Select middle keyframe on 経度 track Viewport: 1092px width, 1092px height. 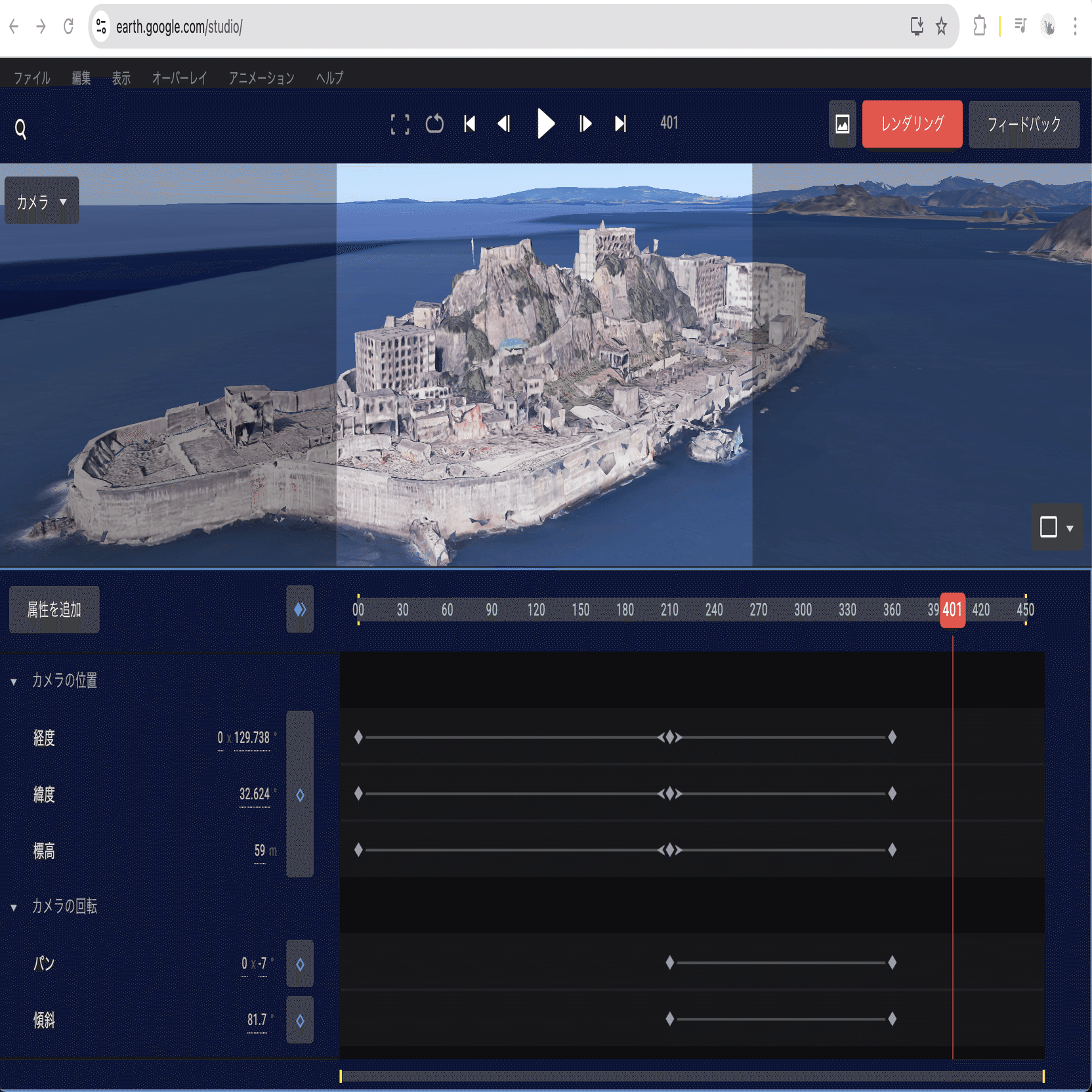click(x=670, y=737)
